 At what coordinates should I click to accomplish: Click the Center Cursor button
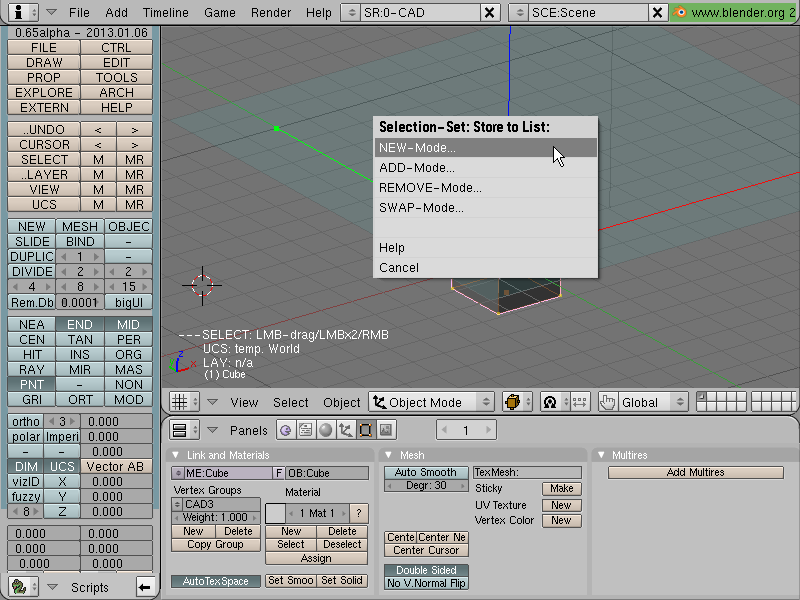426,551
